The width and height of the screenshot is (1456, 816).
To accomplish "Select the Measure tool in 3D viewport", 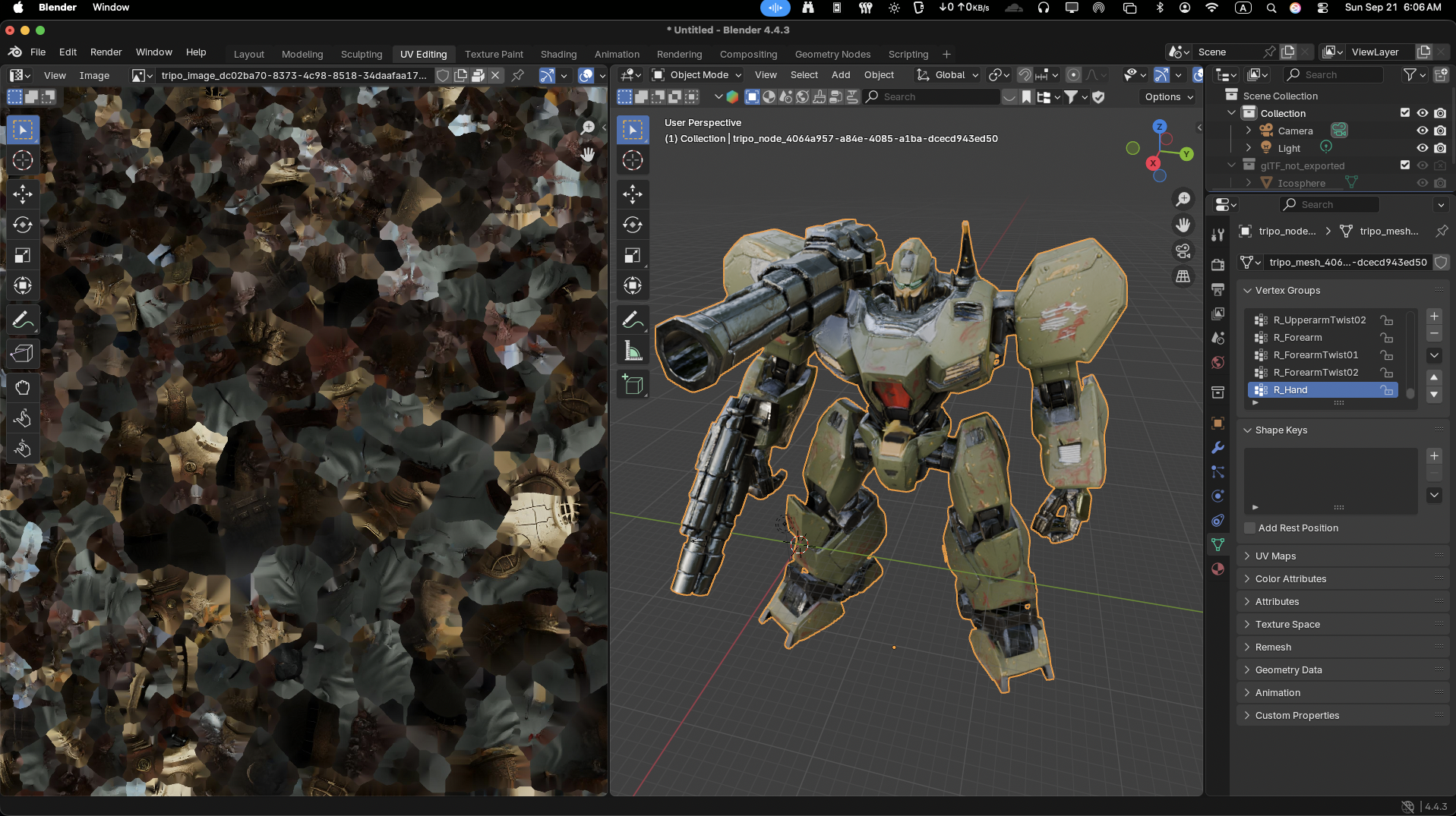I will 632,351.
